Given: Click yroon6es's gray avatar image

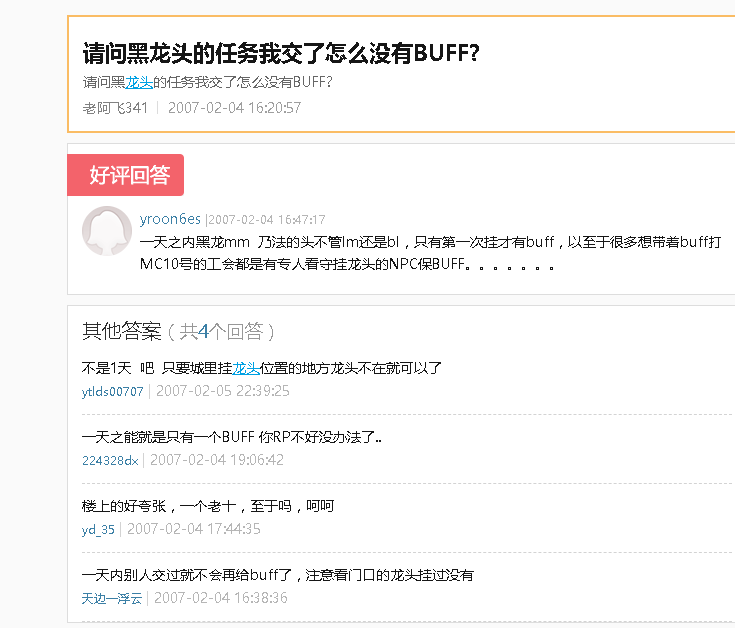Looking at the screenshot, I should point(107,231).
